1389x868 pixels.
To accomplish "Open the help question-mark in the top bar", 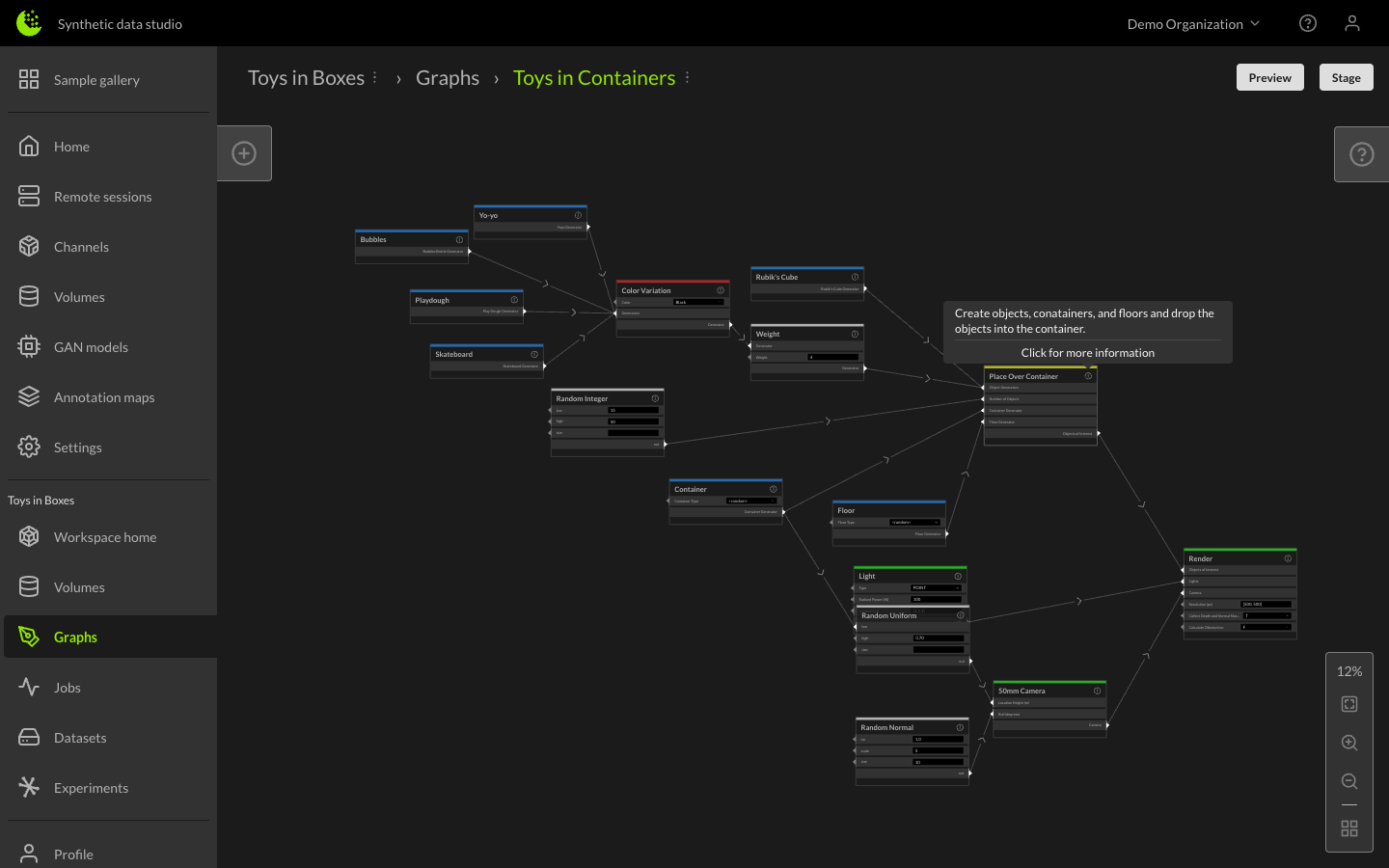I will pos(1307,23).
